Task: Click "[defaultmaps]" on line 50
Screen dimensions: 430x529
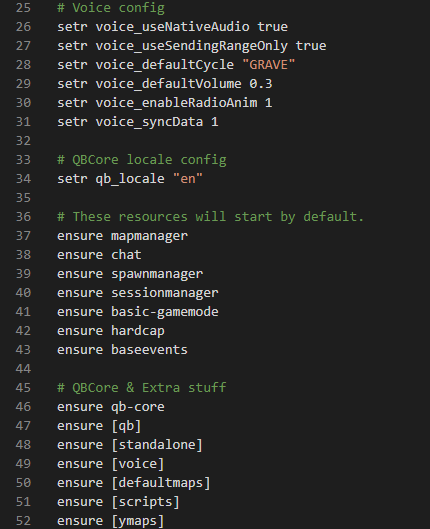Action: coord(161,483)
